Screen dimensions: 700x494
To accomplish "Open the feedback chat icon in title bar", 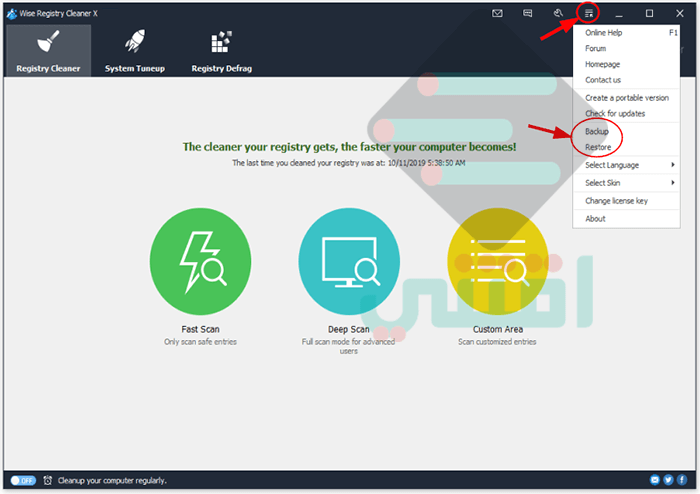I will [x=527, y=13].
